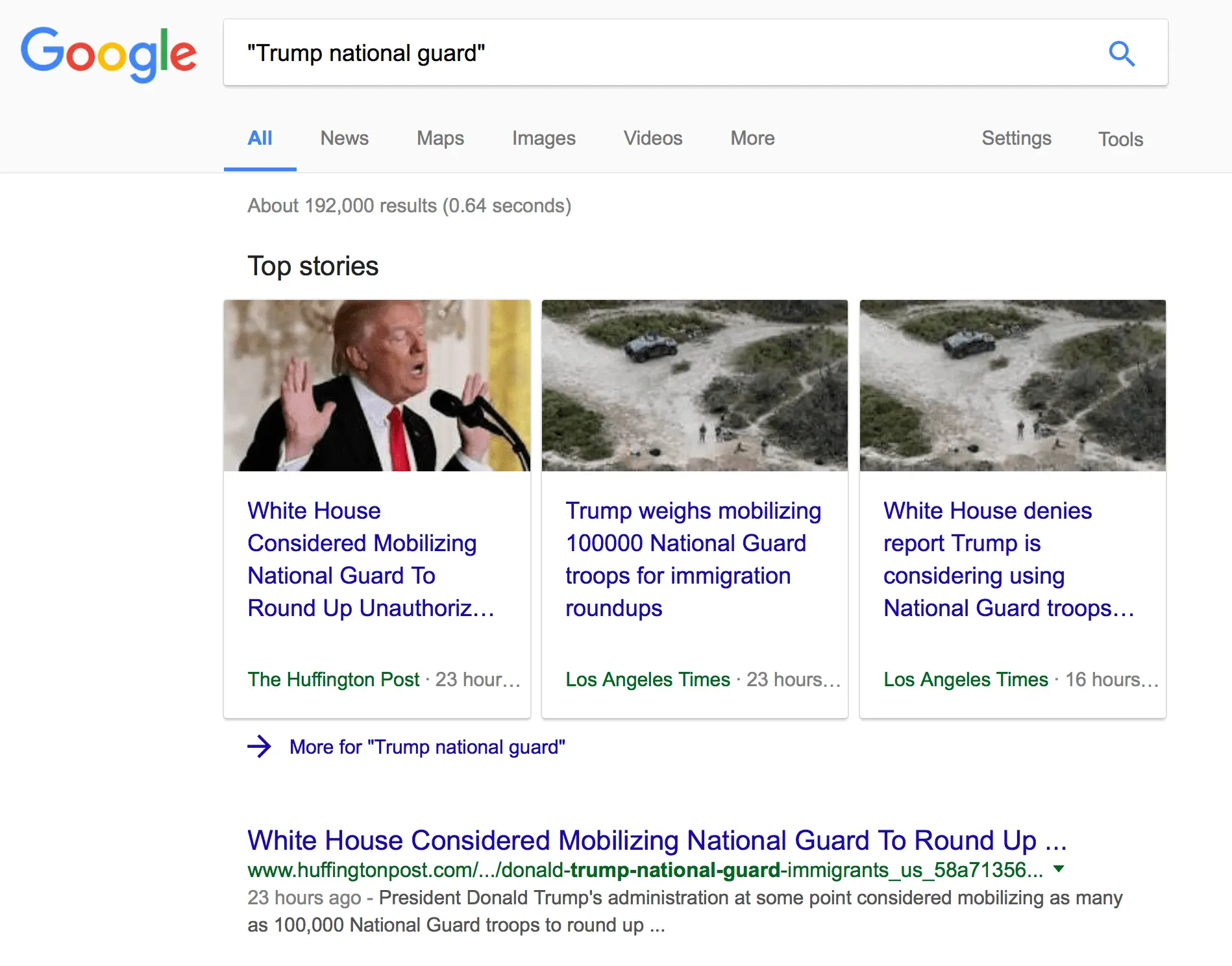Click The Huffington Post source label
This screenshot has width=1232, height=966.
point(334,679)
